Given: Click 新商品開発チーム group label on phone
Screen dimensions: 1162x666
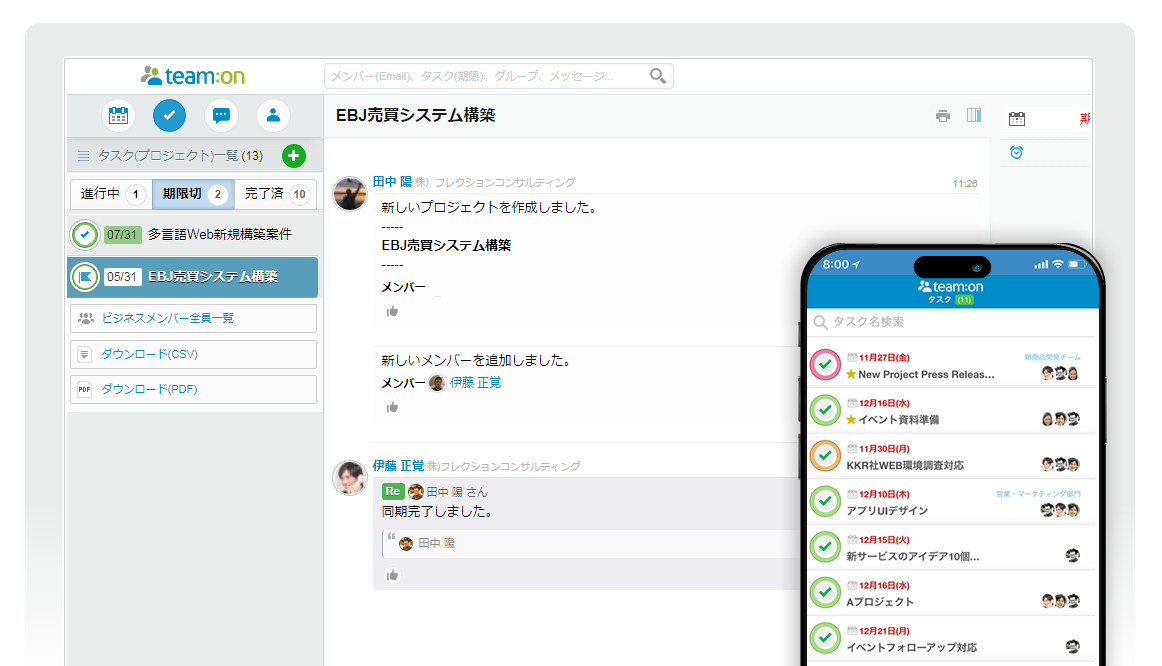Looking at the screenshot, I should point(1052,357).
